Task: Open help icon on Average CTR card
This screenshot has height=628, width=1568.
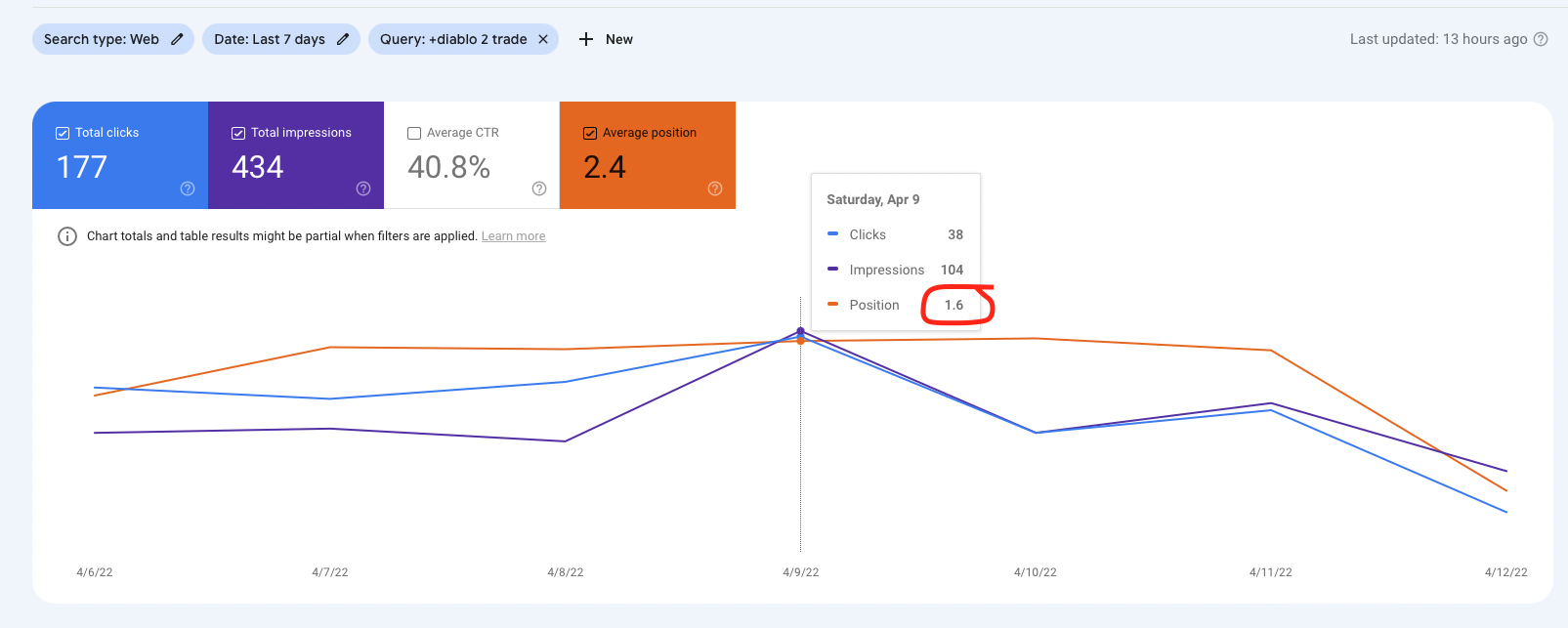Action: pos(539,188)
